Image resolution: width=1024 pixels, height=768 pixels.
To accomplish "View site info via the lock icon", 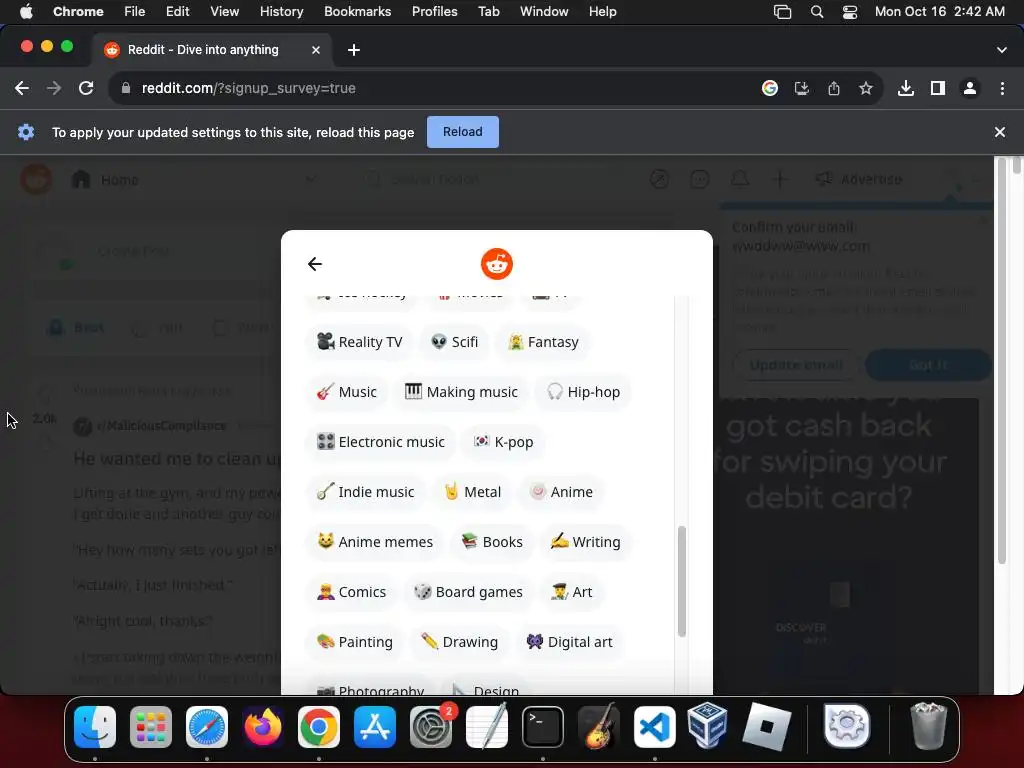I will tap(126, 88).
